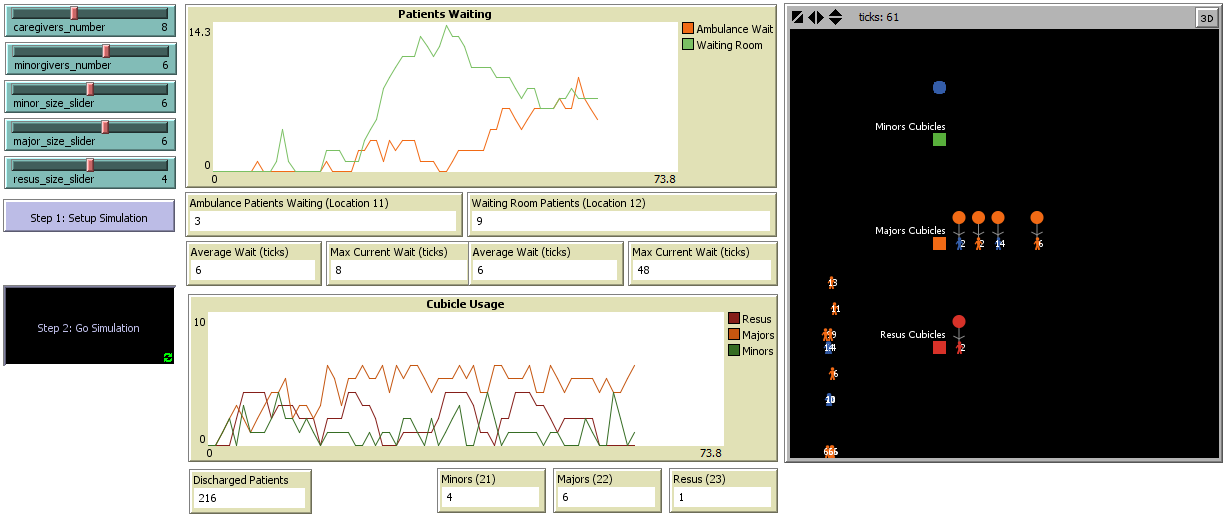The image size is (1228, 518).
Task: Click the major_size_slider handle
Action: click(x=105, y=127)
